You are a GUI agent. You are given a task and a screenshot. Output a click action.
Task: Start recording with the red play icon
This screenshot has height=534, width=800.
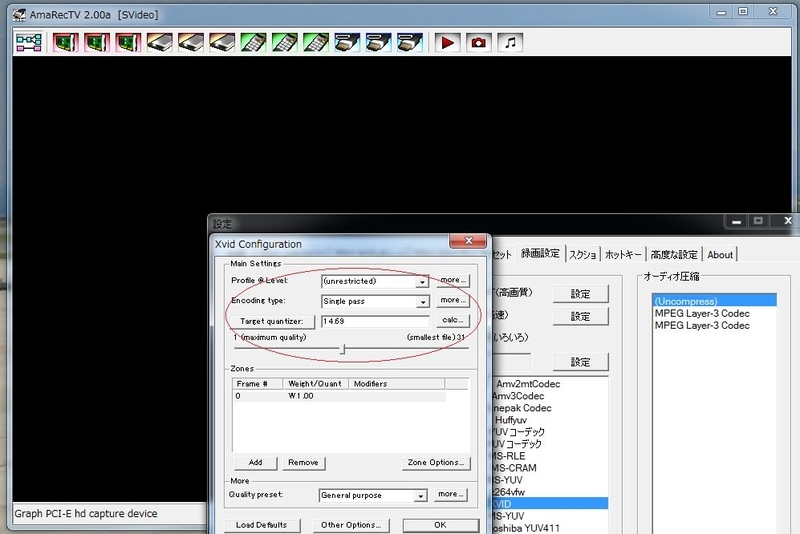coord(447,42)
